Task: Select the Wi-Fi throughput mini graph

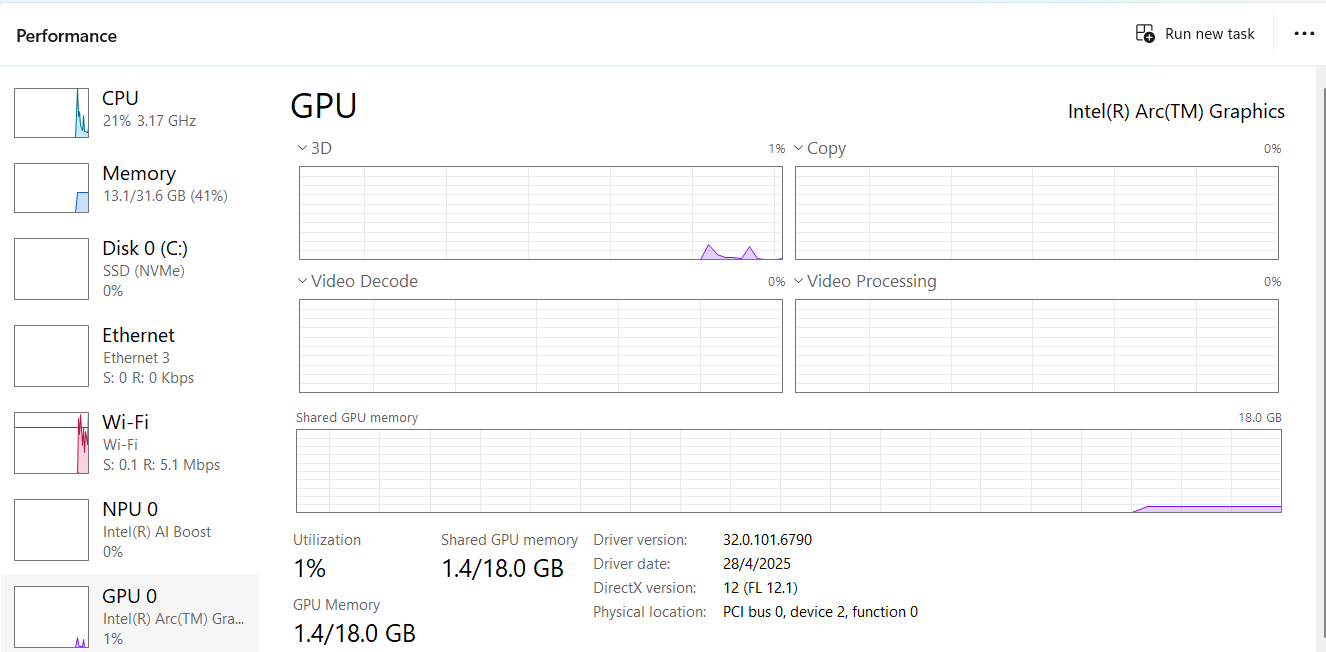Action: (x=51, y=443)
